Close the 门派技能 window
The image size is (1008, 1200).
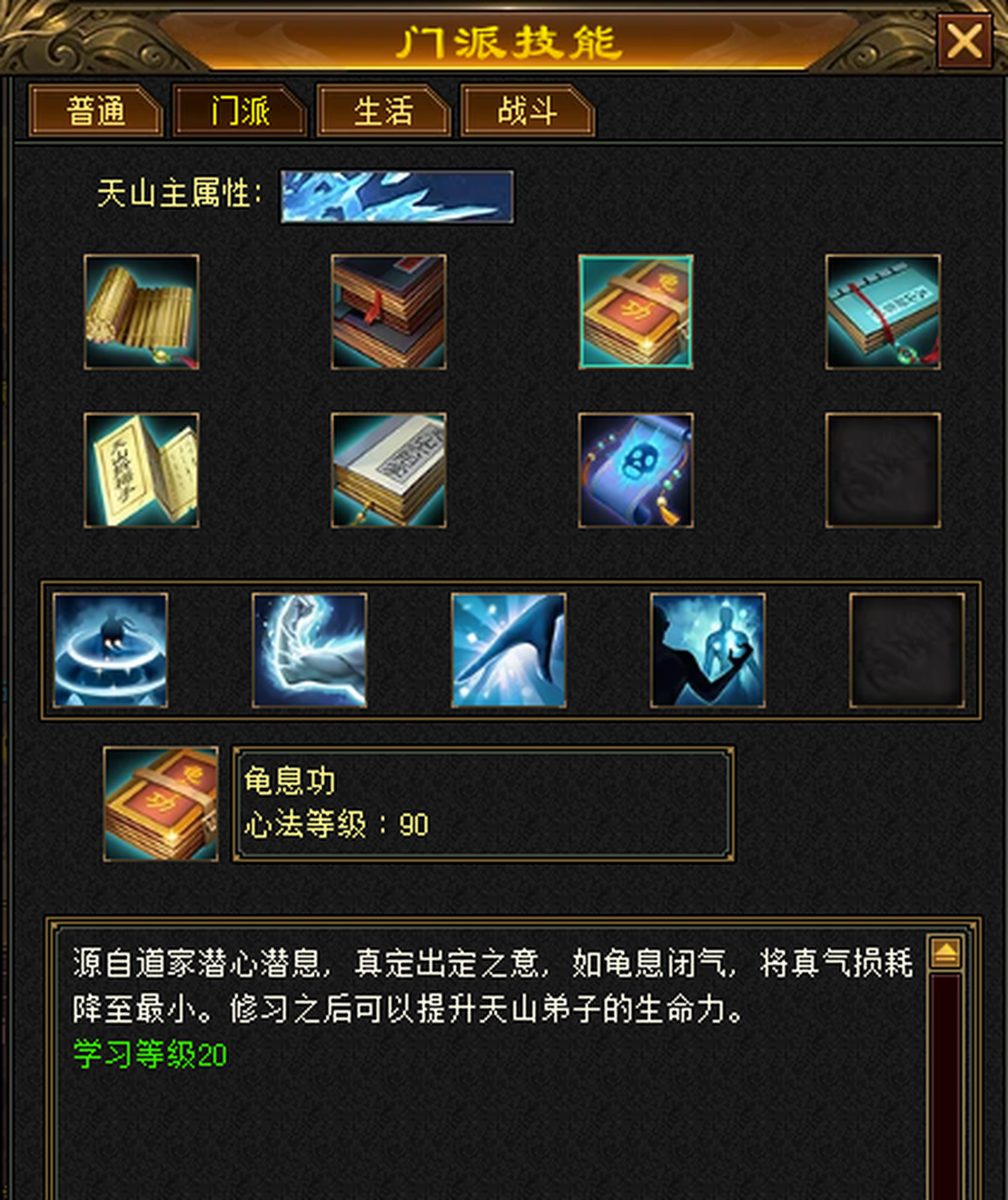[964, 41]
